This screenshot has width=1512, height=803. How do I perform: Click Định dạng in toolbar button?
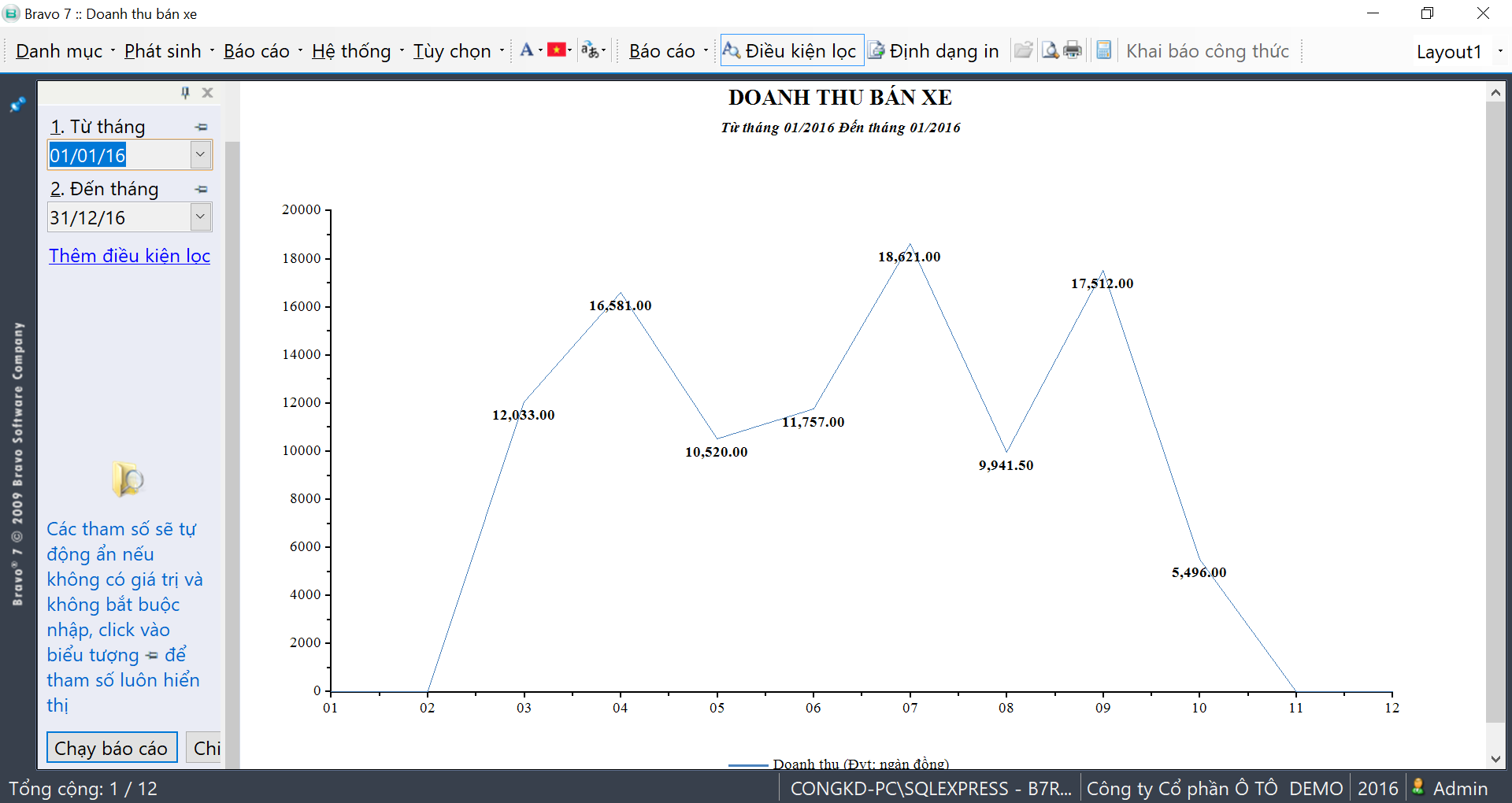[x=934, y=51]
